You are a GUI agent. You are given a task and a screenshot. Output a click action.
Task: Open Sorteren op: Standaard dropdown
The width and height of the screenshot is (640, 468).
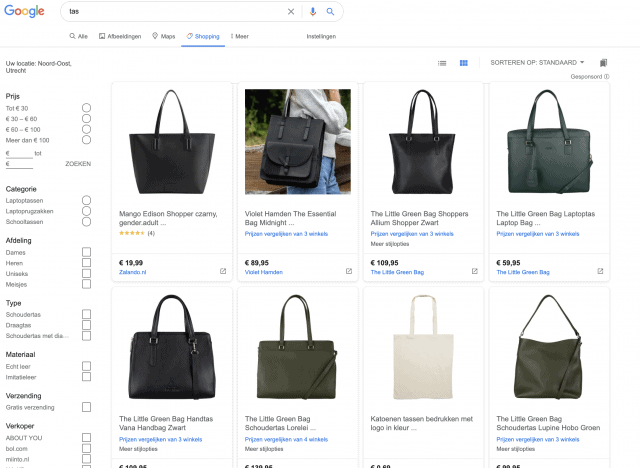537,62
